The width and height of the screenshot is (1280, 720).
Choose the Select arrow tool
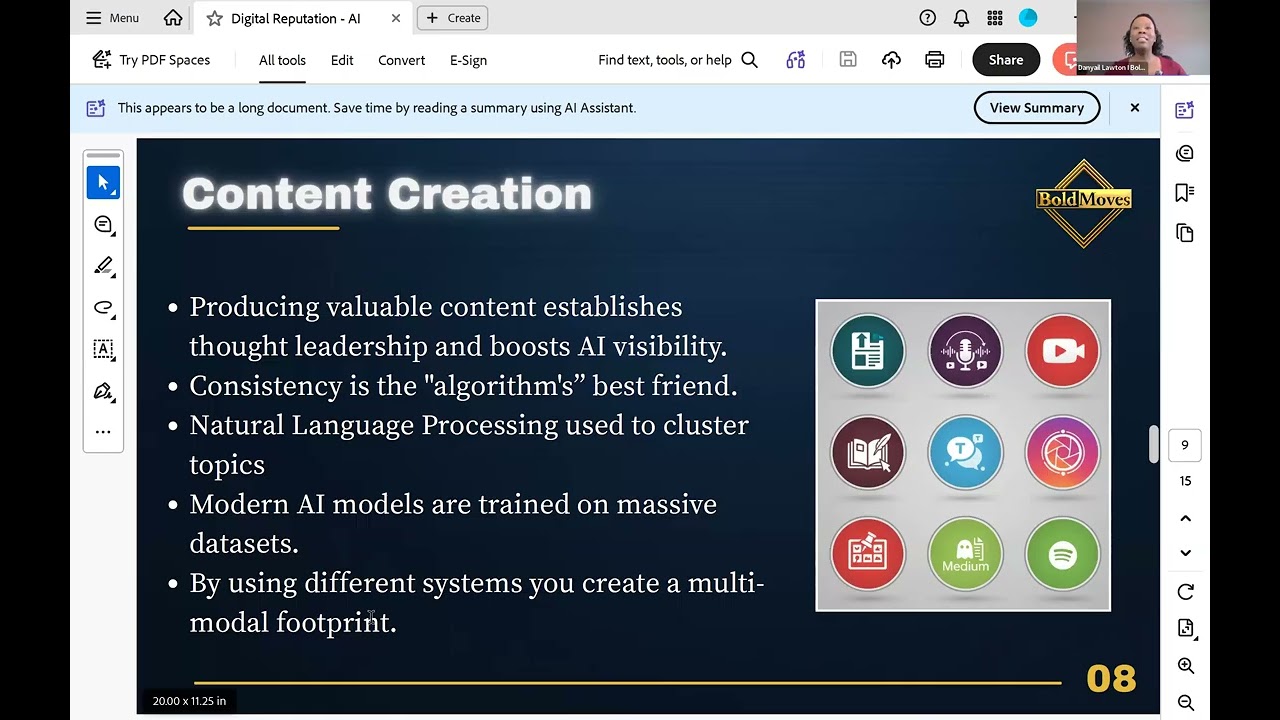(x=103, y=183)
